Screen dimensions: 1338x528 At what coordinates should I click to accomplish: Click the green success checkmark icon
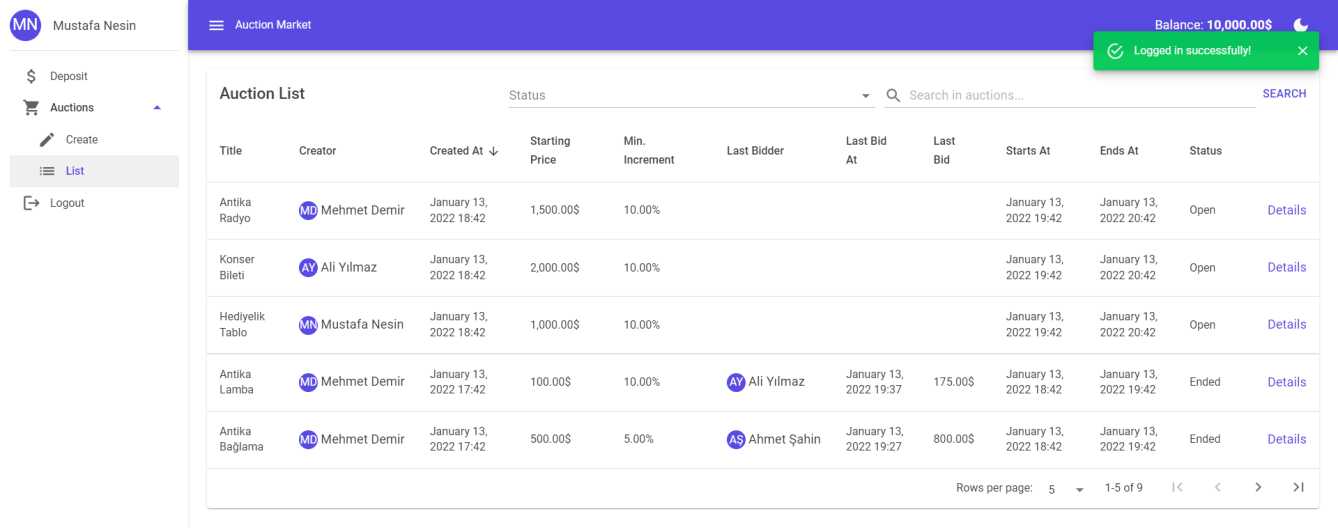tap(1115, 51)
